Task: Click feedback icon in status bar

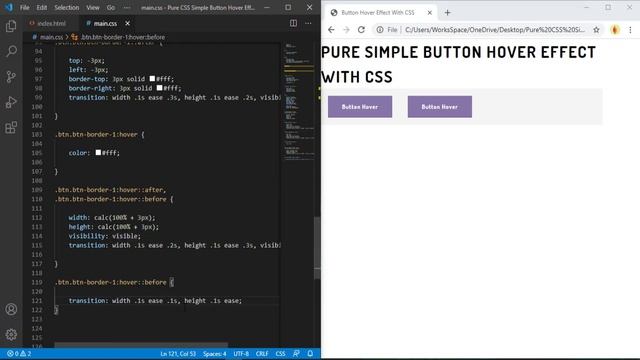Action: (296, 353)
